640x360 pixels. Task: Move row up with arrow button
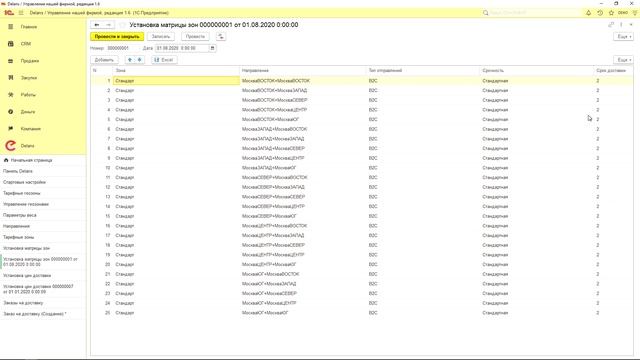click(x=130, y=60)
